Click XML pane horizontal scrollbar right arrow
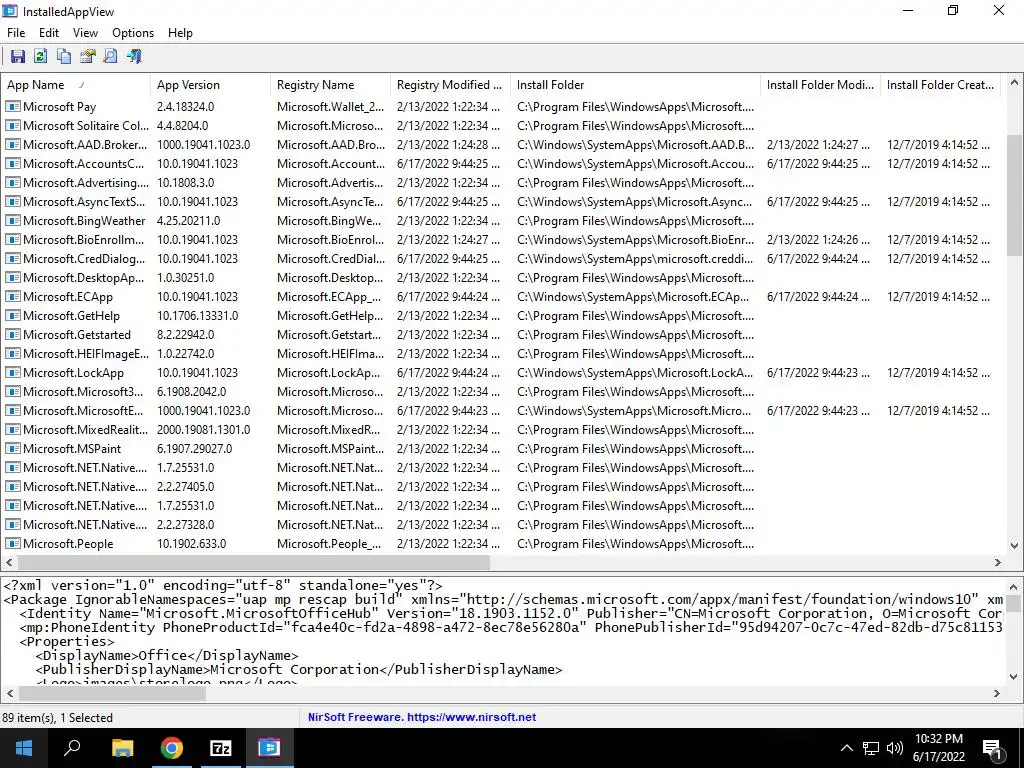The height and width of the screenshot is (768, 1024). 997,694
